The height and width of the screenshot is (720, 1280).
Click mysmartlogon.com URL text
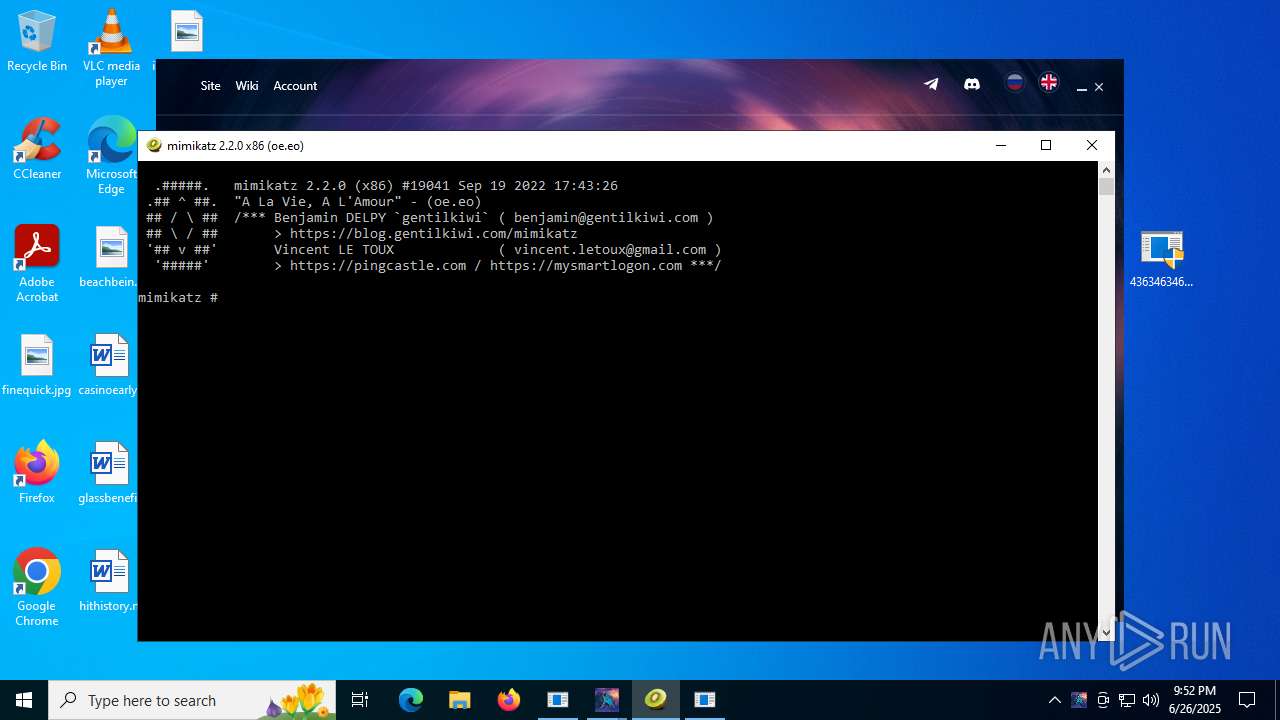click(586, 266)
